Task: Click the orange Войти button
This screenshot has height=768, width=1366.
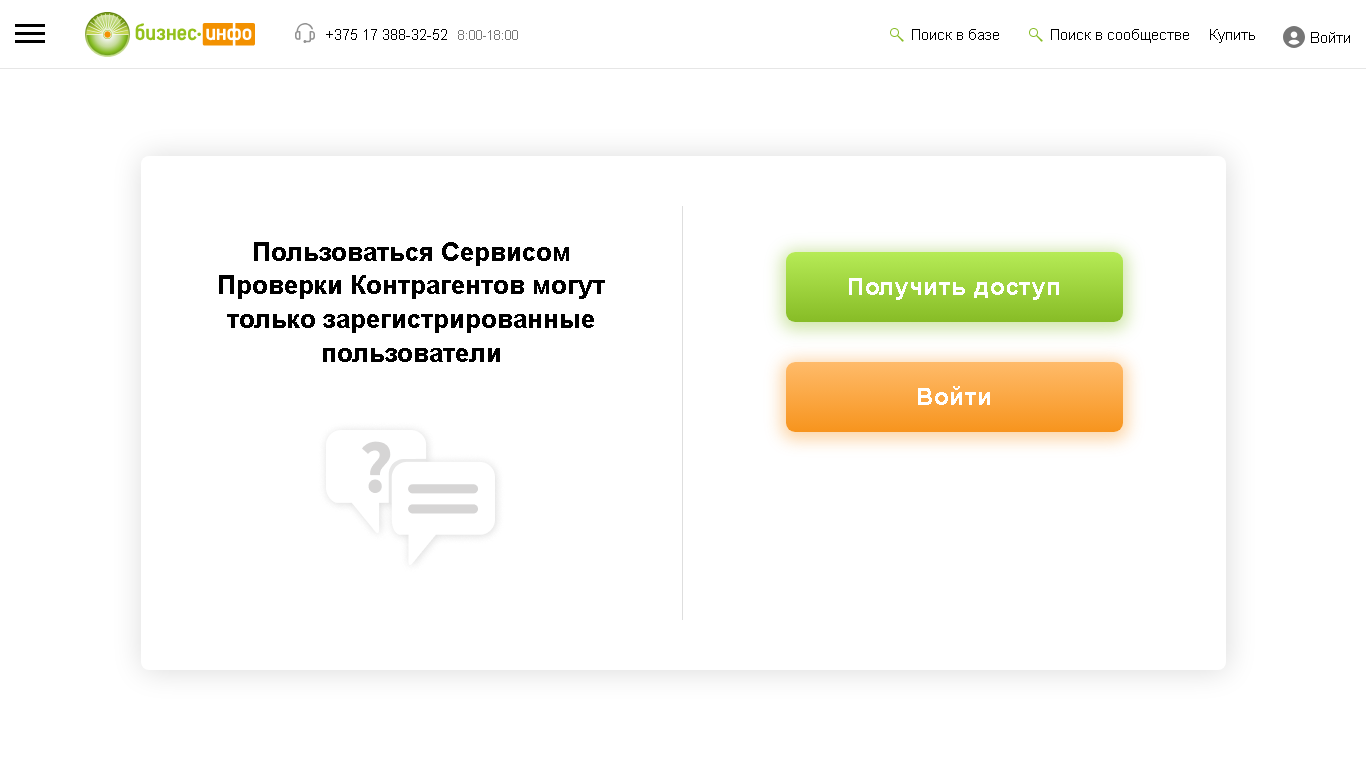Action: click(x=954, y=397)
